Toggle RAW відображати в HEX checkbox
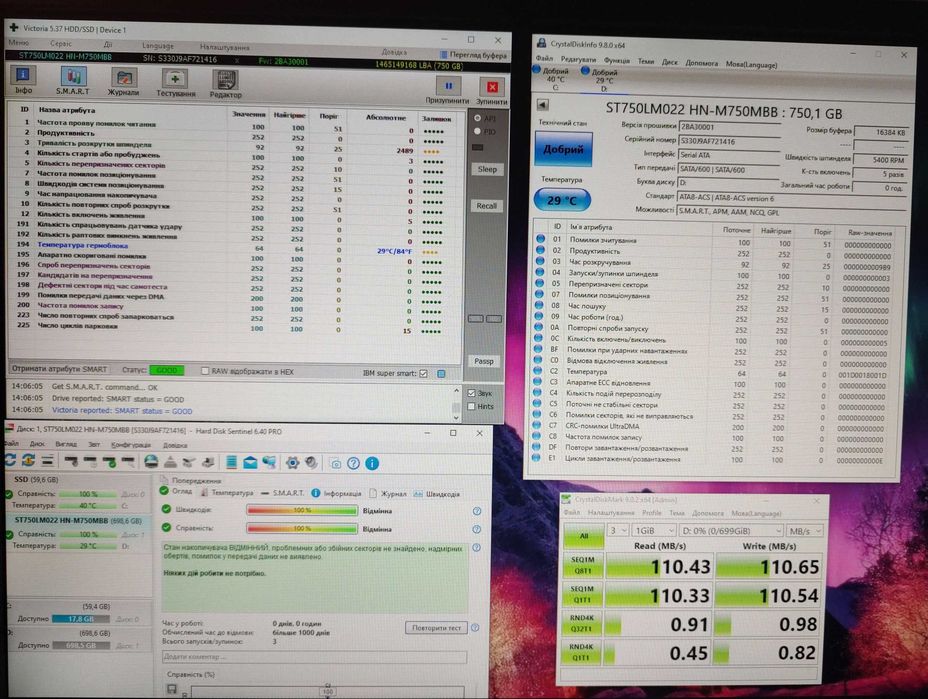The width and height of the screenshot is (928, 699). click(205, 371)
